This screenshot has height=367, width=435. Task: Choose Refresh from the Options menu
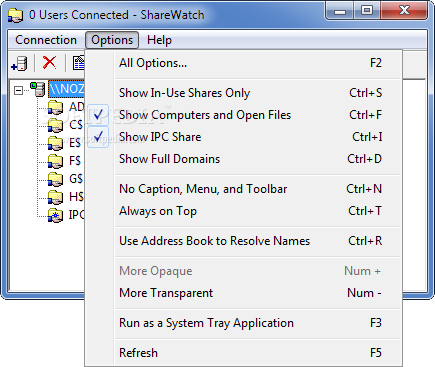tap(243, 353)
